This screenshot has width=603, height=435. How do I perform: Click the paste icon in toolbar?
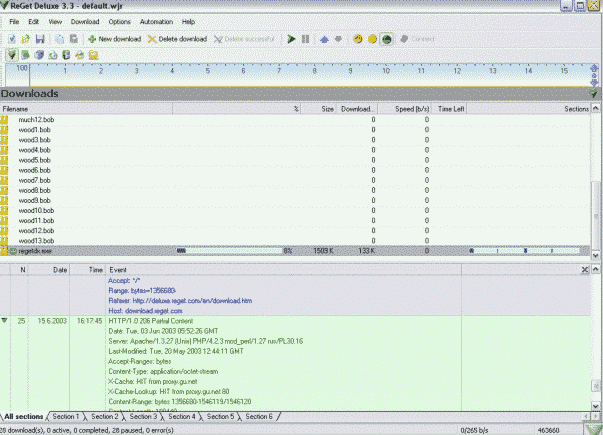pos(73,39)
